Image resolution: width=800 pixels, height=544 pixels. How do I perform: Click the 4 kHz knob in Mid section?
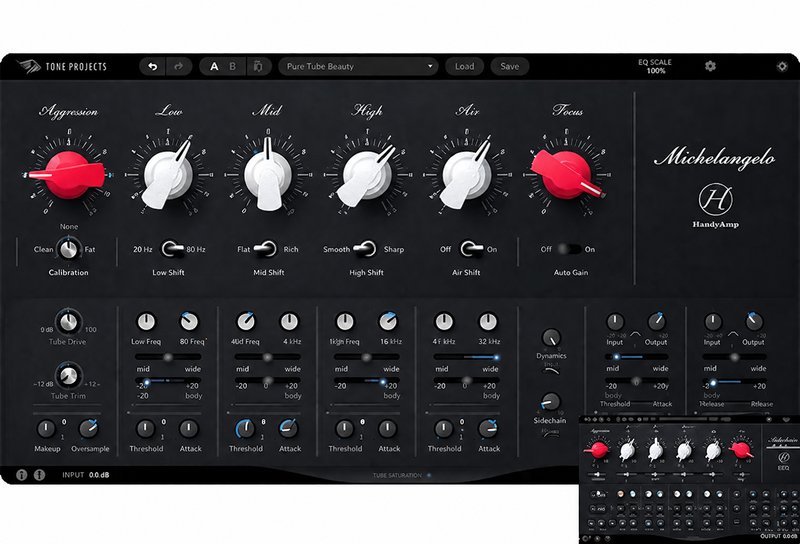(289, 322)
